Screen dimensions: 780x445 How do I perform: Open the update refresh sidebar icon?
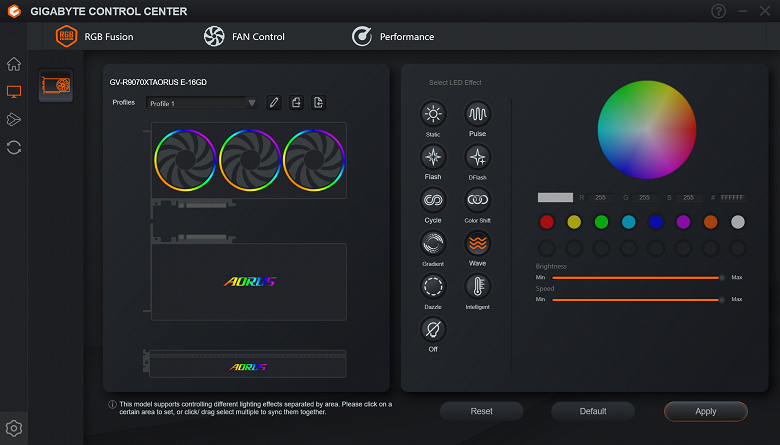coord(14,147)
